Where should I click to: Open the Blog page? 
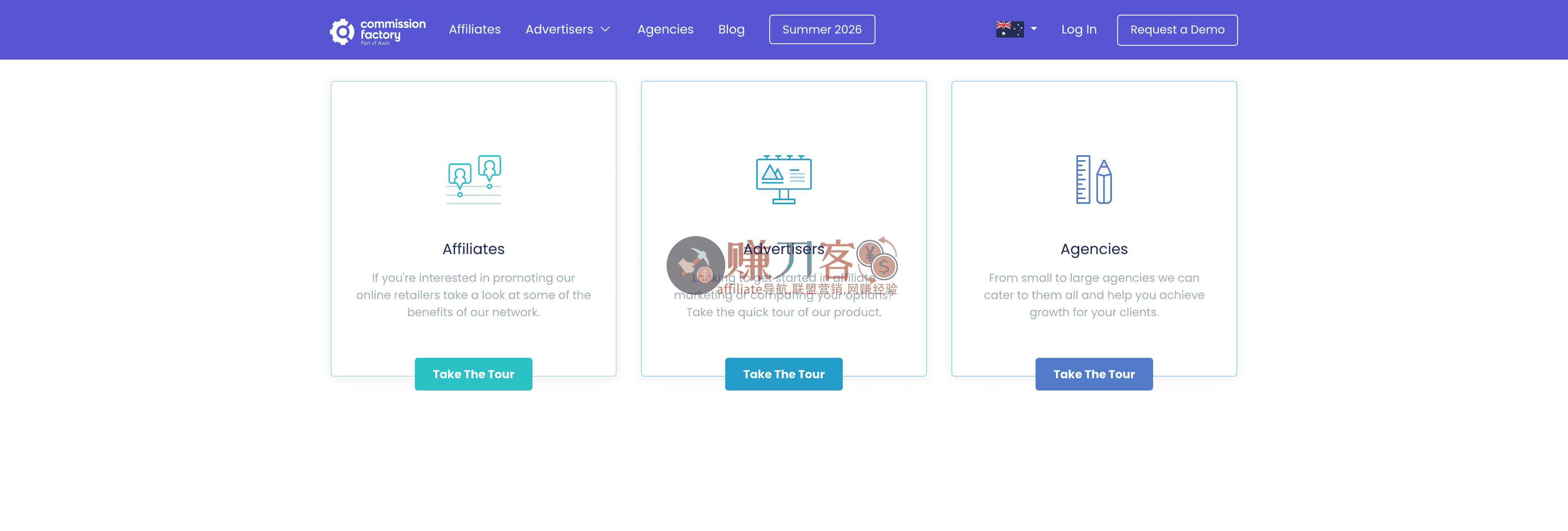(x=731, y=29)
